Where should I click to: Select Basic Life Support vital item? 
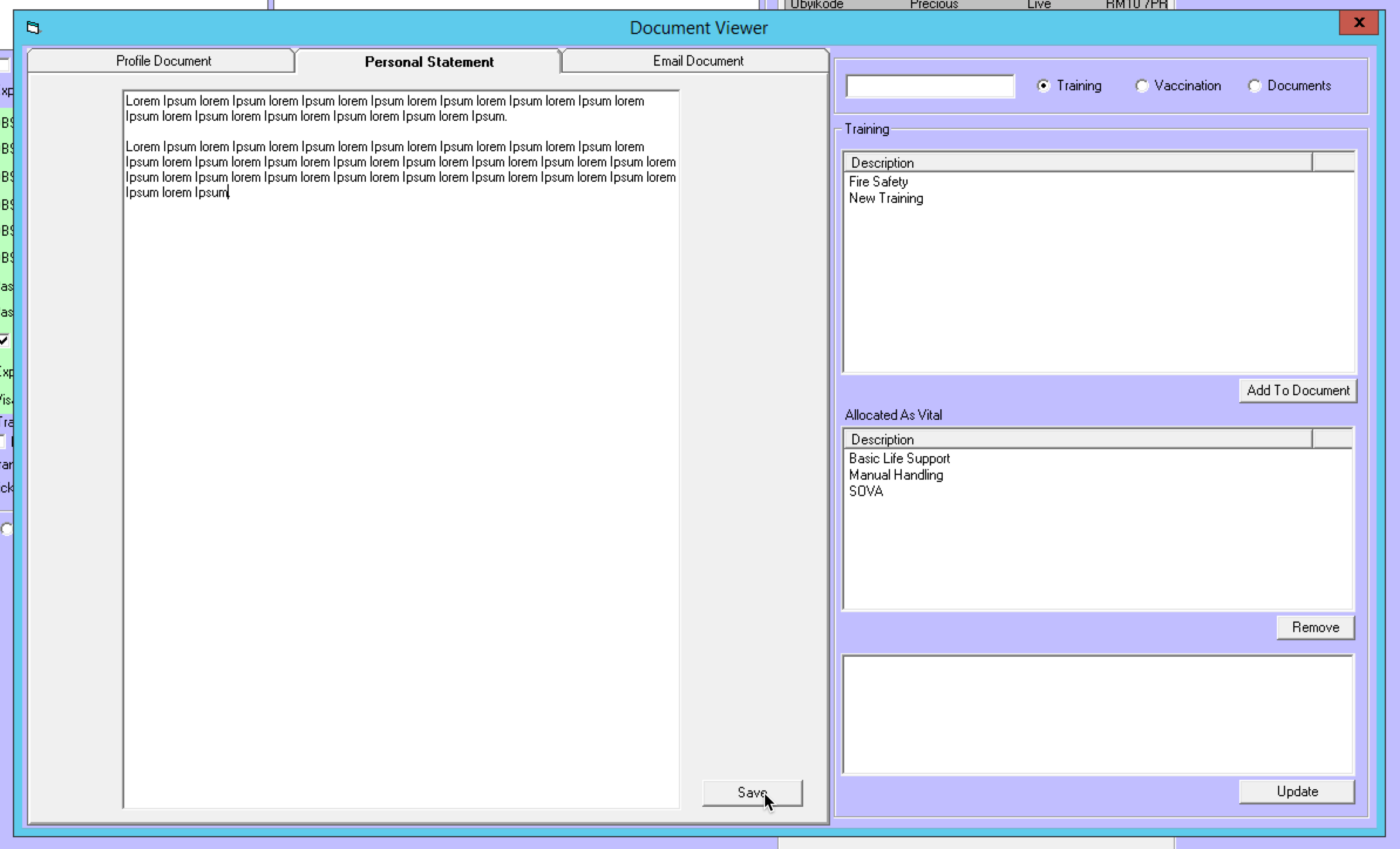(899, 459)
